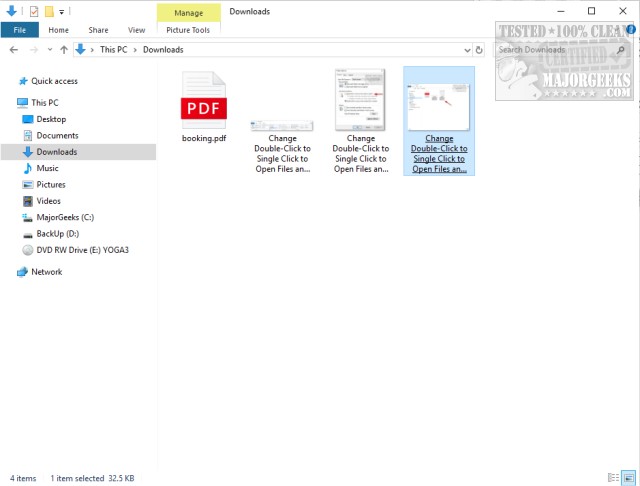
Task: Open the File tab
Action: pos(20,30)
